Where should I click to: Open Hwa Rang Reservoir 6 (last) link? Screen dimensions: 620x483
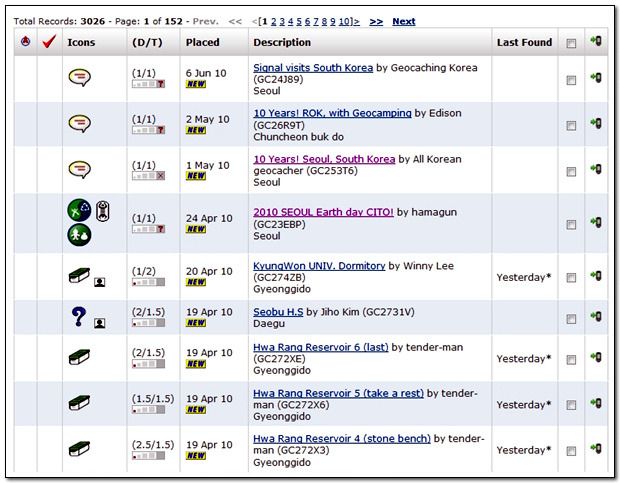[321, 347]
